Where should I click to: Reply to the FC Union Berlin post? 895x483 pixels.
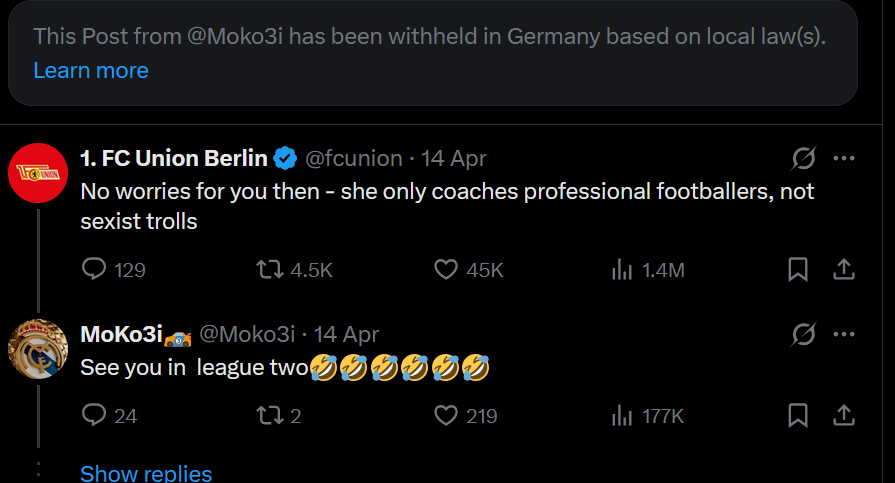[x=94, y=269]
